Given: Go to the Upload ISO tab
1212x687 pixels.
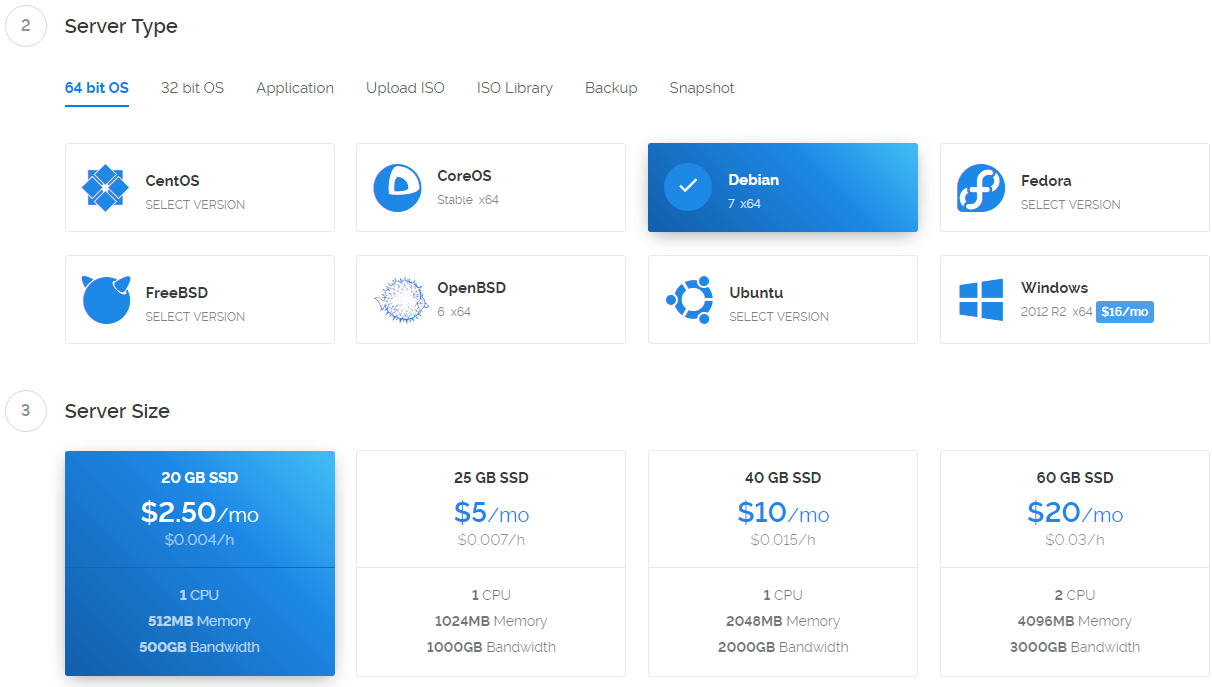Looking at the screenshot, I should (x=405, y=88).
